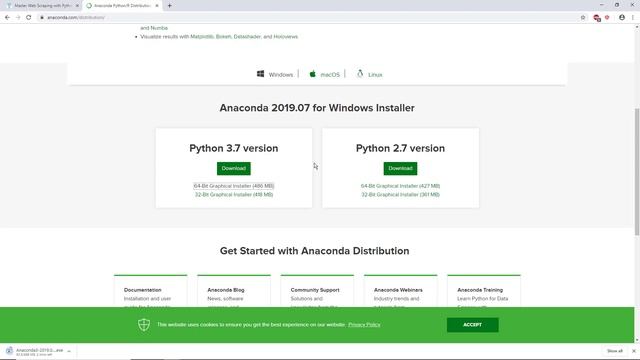
Task: Click the red extension icon in toolbar
Action: [597, 18]
